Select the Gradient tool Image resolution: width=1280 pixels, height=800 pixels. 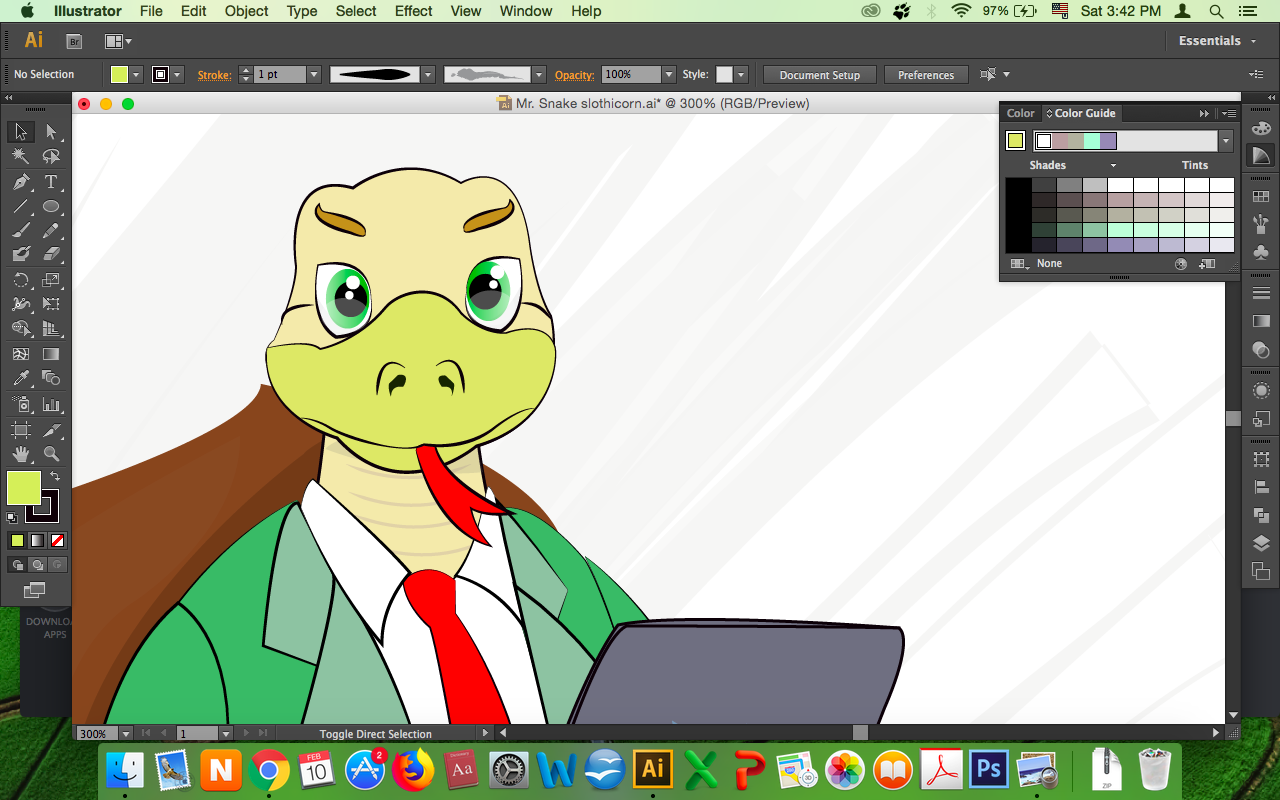click(x=51, y=354)
